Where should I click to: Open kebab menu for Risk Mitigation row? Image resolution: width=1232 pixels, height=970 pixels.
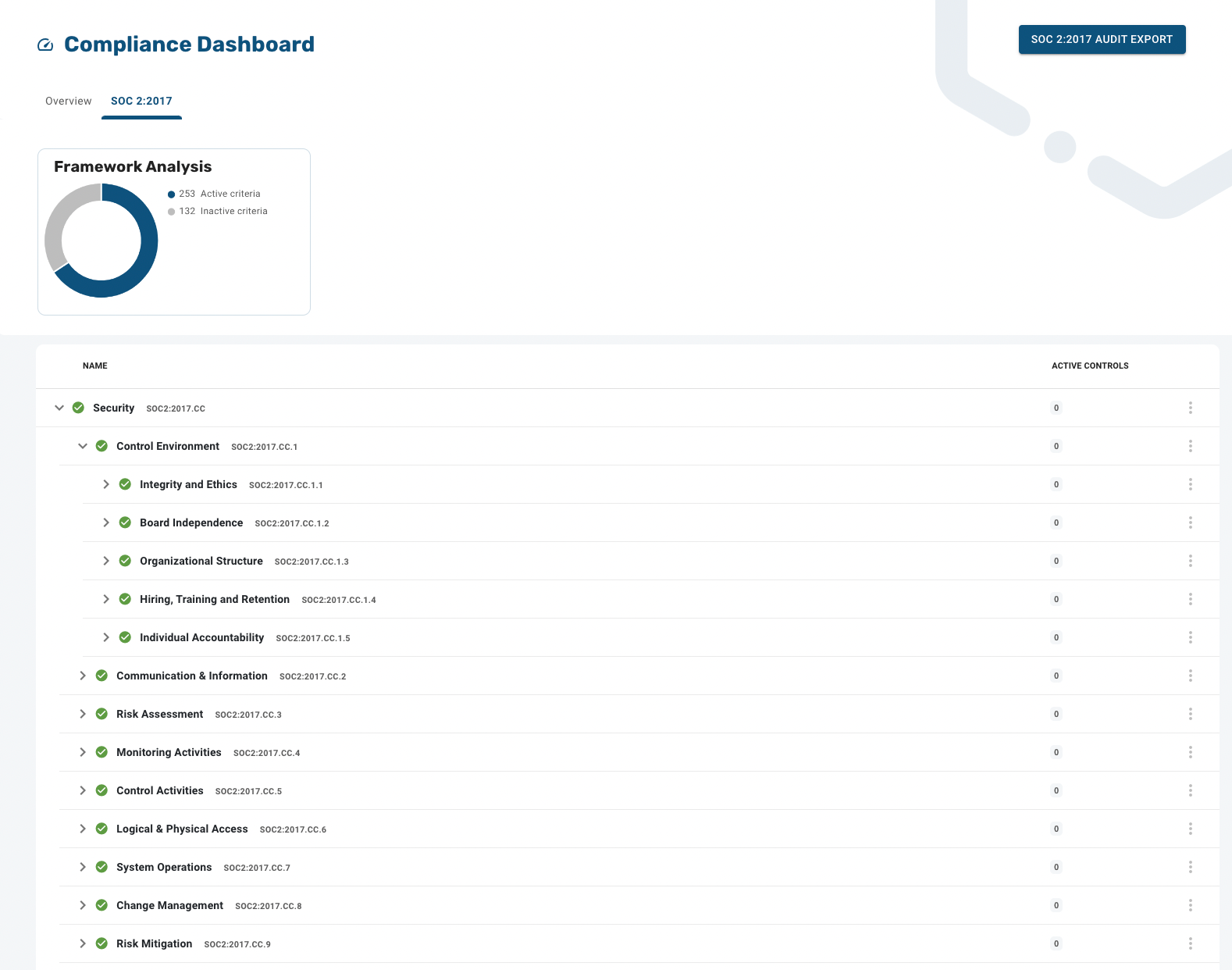pos(1190,943)
